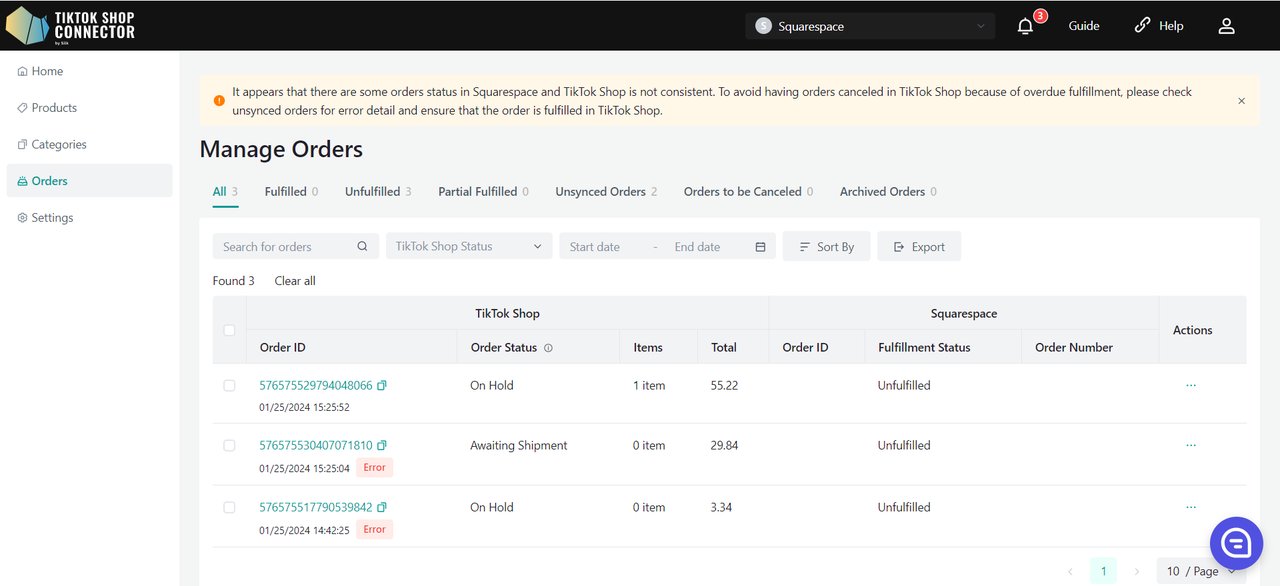Screen dimensions: 1280x586
Task: Open the Squarespace store selector dropdown
Action: (x=870, y=26)
